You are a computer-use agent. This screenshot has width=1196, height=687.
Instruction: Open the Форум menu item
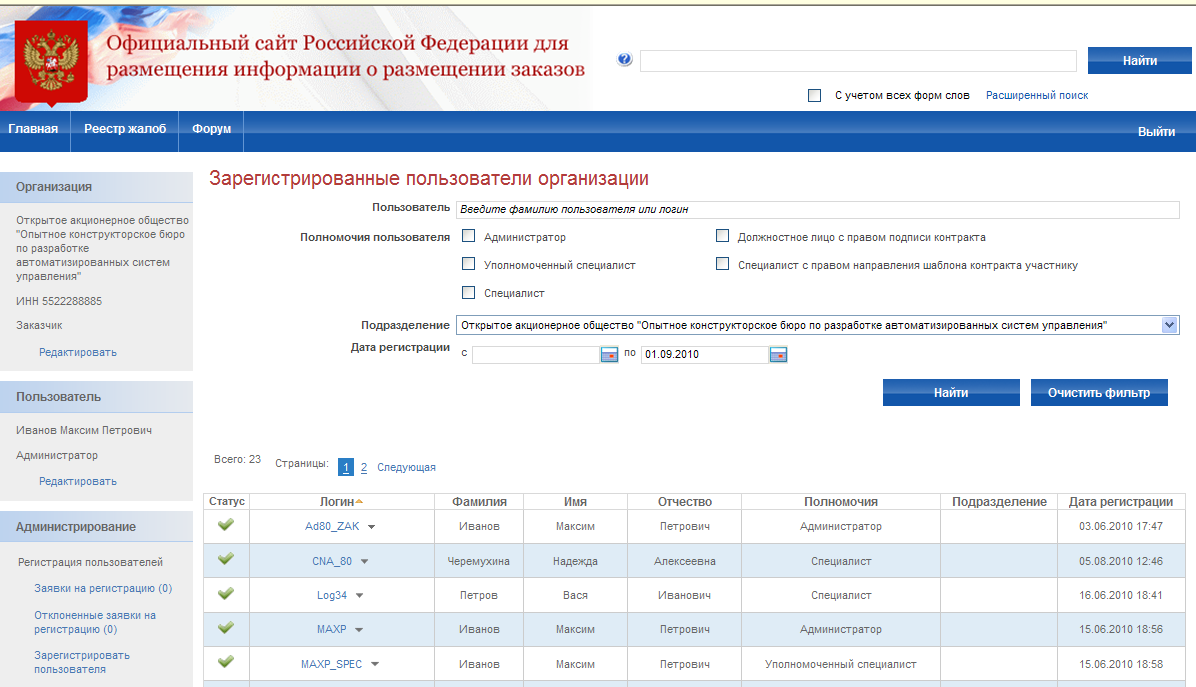tap(211, 129)
